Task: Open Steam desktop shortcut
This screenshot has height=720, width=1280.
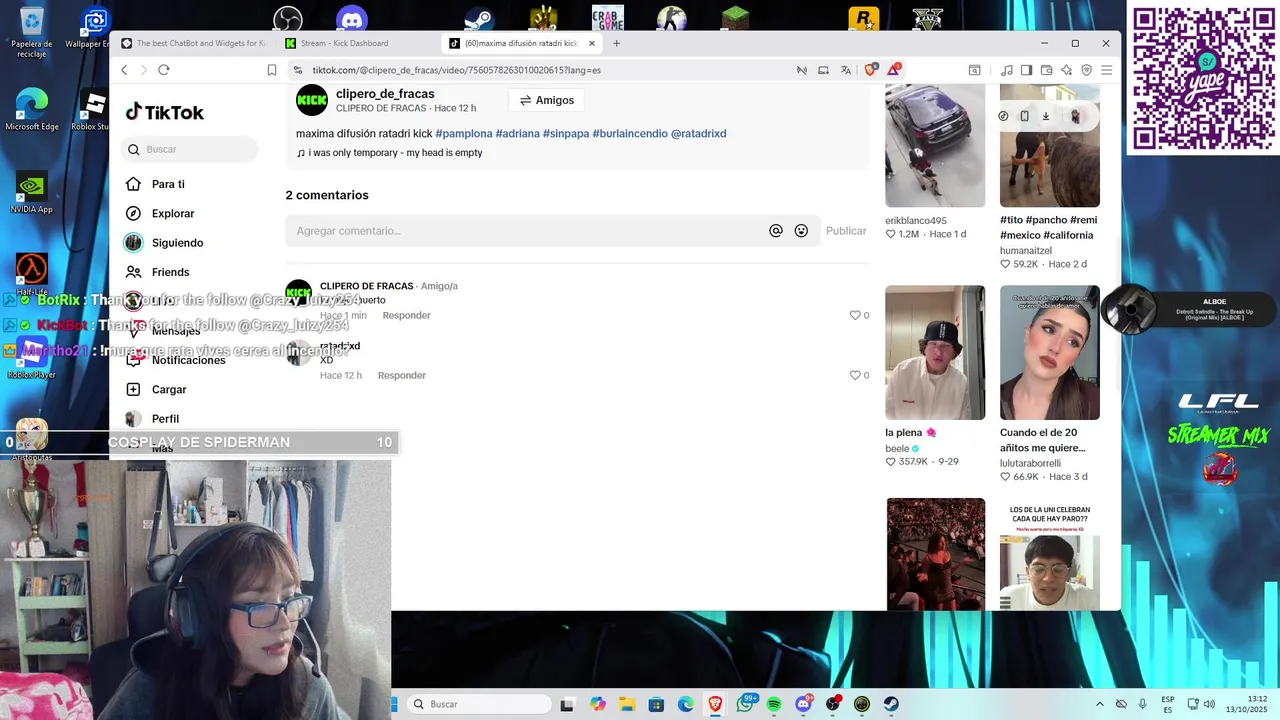Action: pos(479,18)
